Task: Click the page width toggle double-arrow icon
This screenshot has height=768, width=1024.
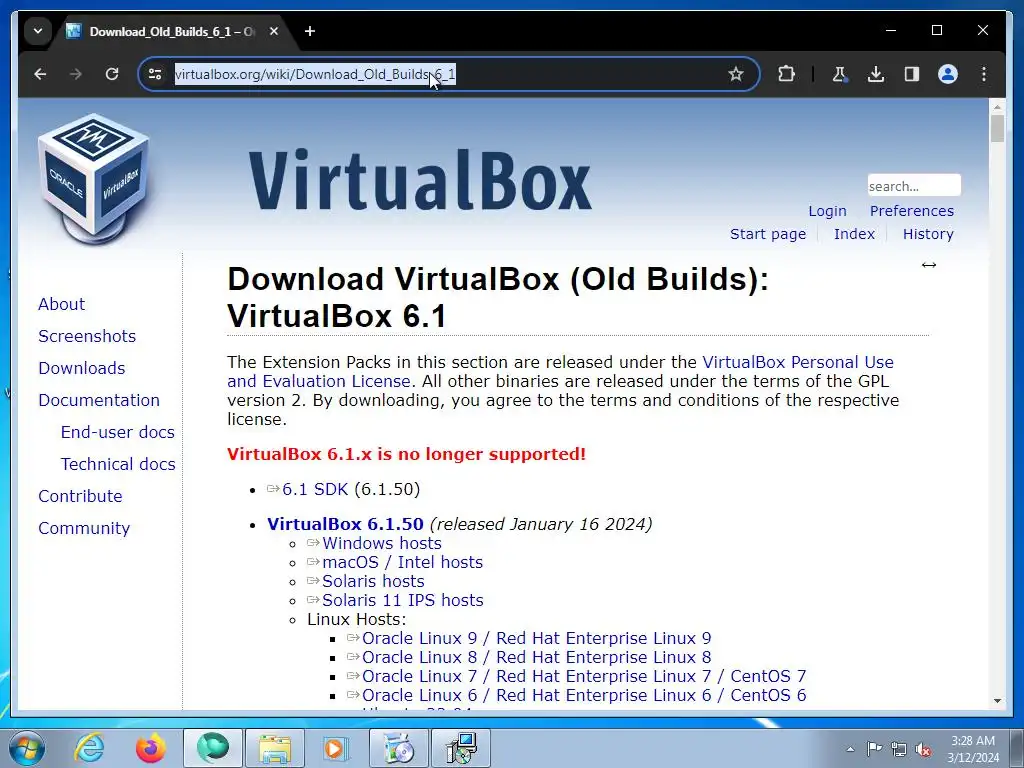Action: click(929, 264)
